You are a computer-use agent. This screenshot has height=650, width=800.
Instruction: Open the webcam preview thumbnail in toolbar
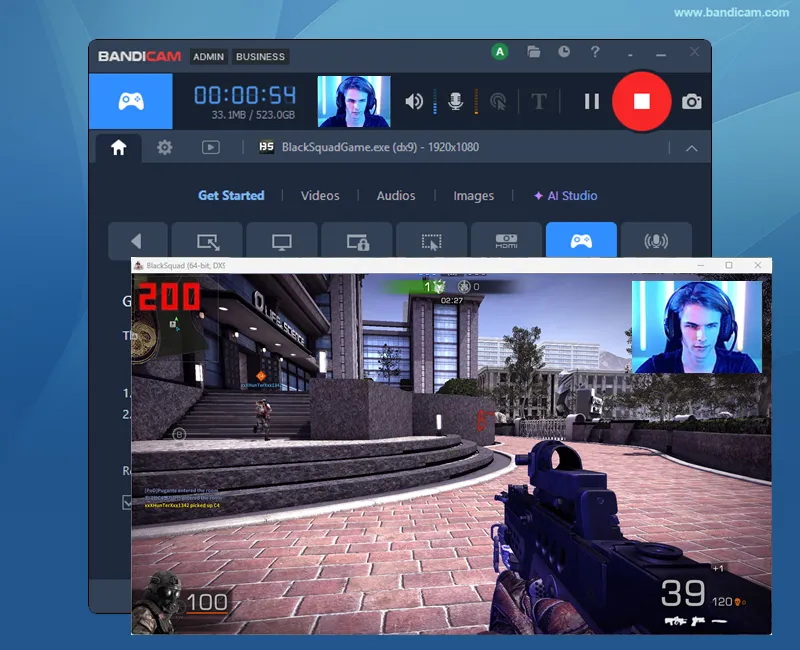tap(354, 102)
